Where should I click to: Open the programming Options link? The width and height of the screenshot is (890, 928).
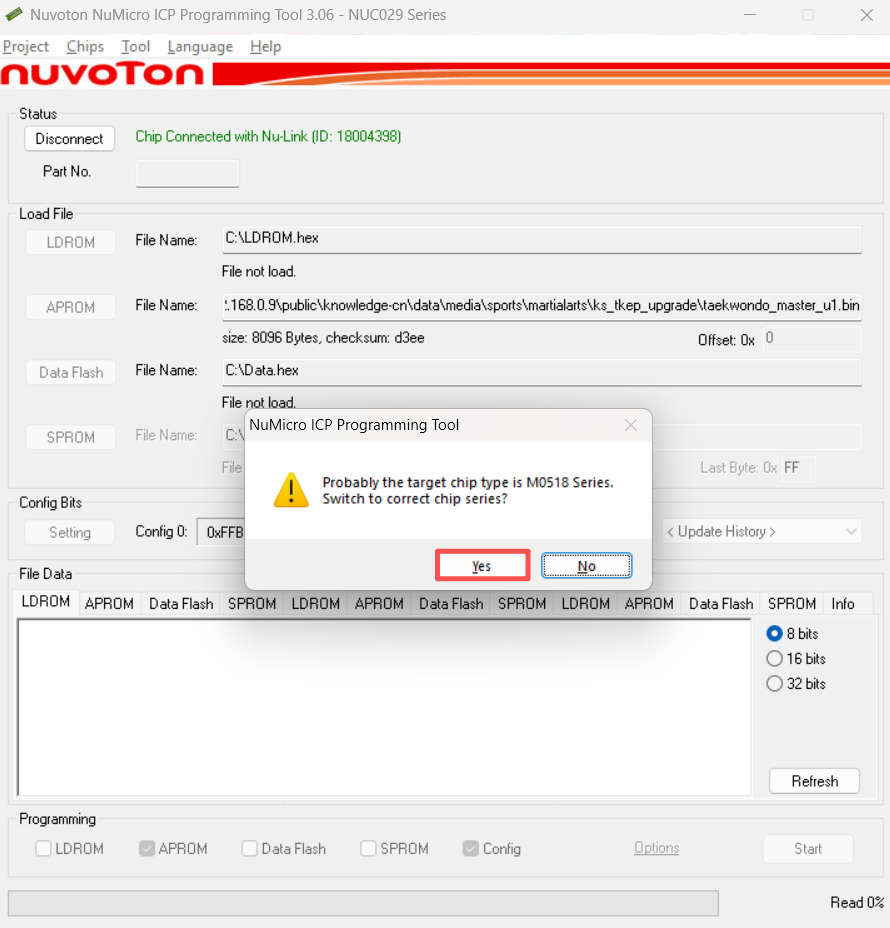(656, 848)
